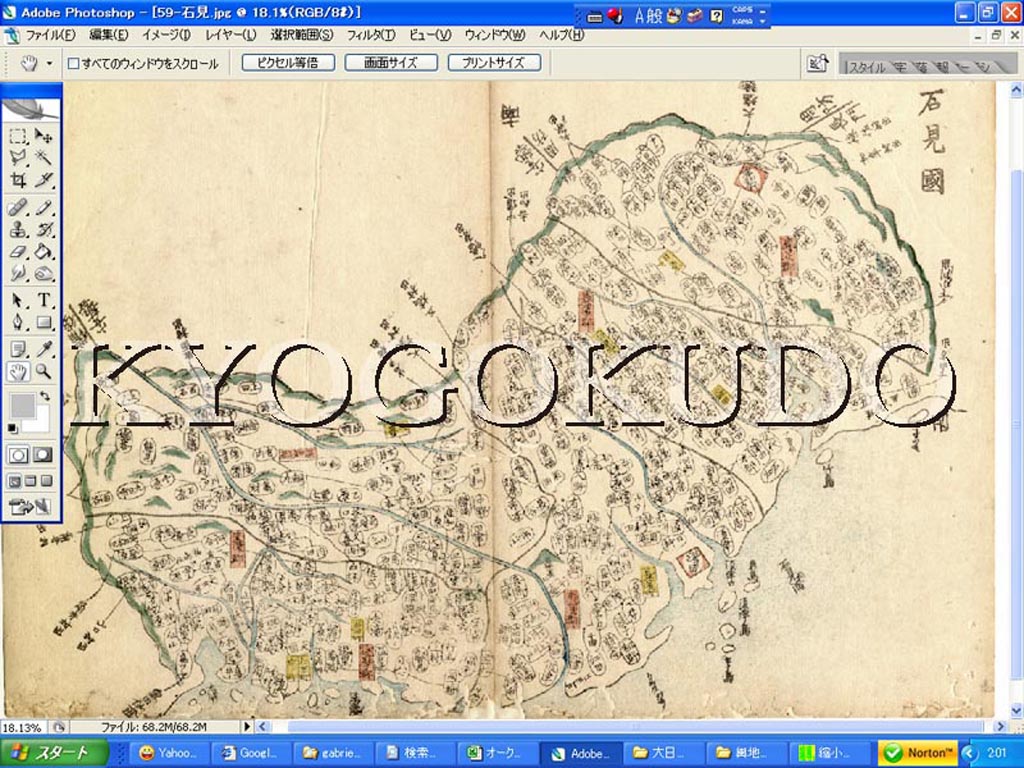The width and height of the screenshot is (1024, 768).
Task: Swap foreground and background colors
Action: [x=44, y=396]
